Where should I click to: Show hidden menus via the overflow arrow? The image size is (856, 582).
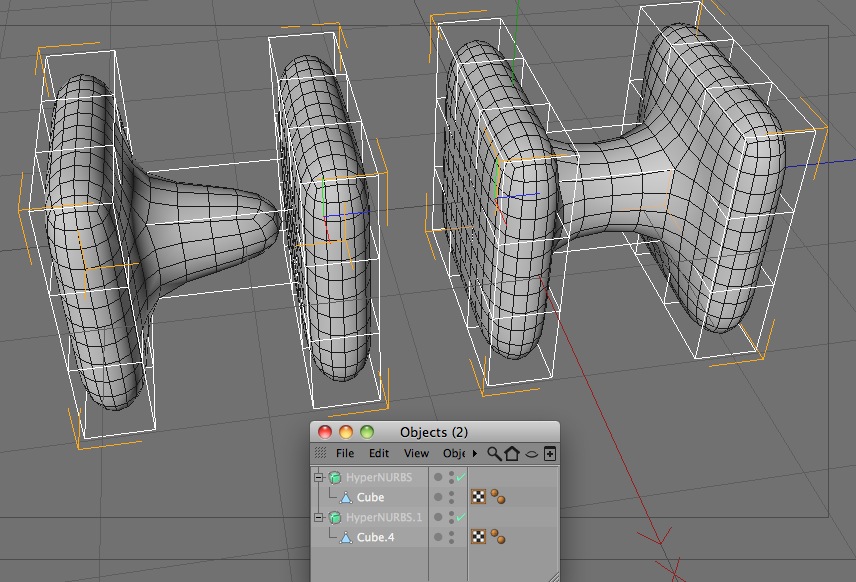[x=474, y=453]
